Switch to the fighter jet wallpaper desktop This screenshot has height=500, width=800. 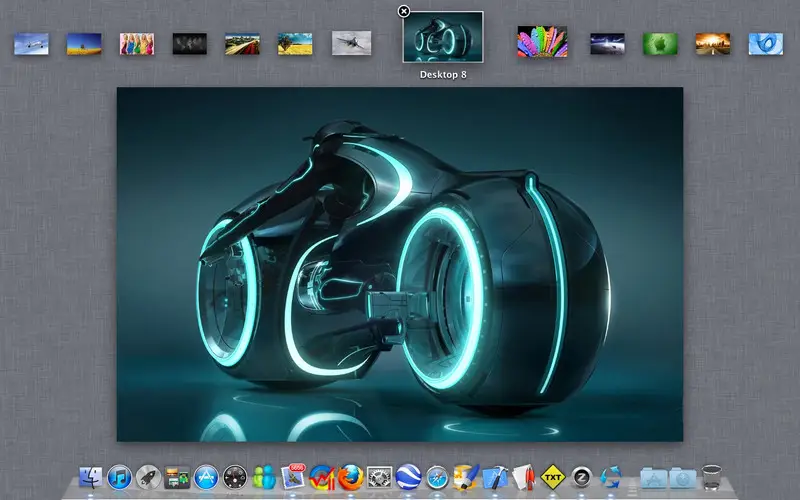click(x=352, y=43)
